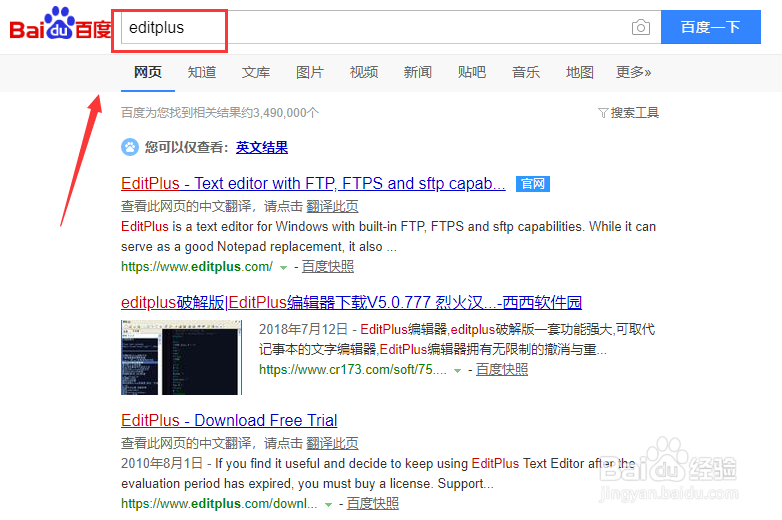Image resolution: width=782 pixels, height=520 pixels.
Task: Click the 2018年7月12日 result date text
Action: (x=303, y=330)
